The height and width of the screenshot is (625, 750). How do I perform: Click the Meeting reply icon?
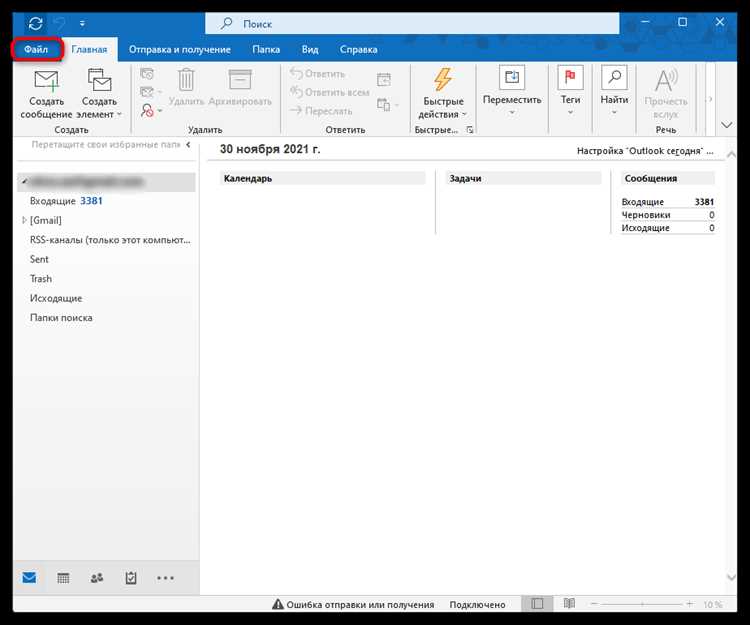[384, 80]
